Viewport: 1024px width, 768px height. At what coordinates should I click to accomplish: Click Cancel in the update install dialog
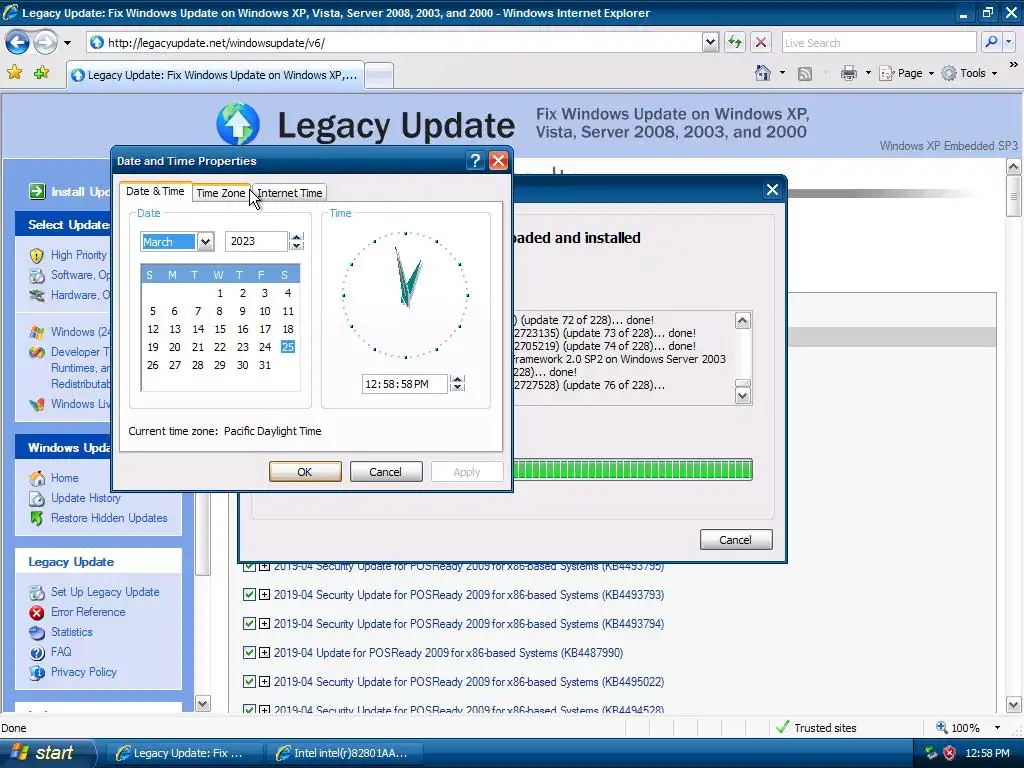pos(736,540)
